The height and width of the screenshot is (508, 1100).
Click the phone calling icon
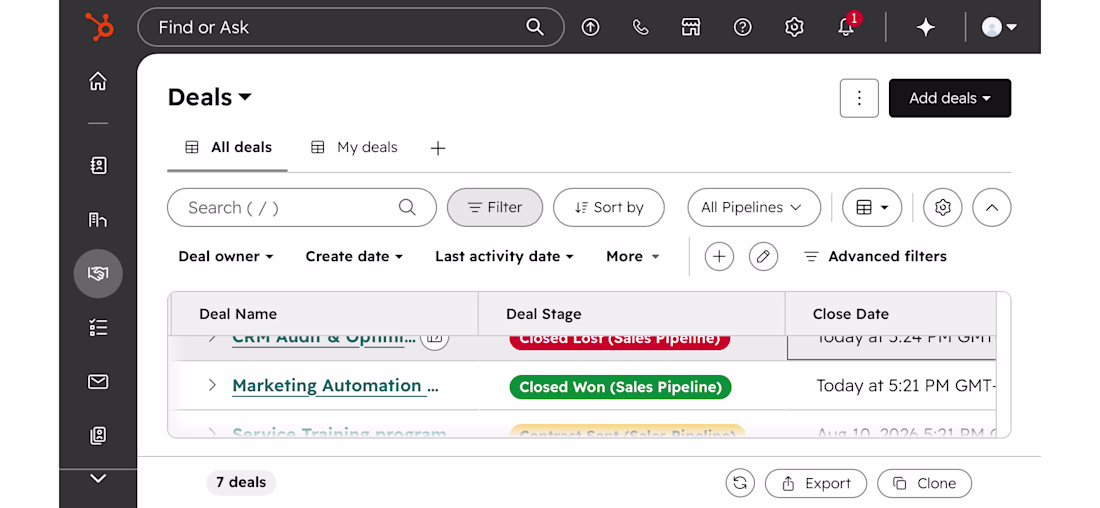tap(640, 27)
